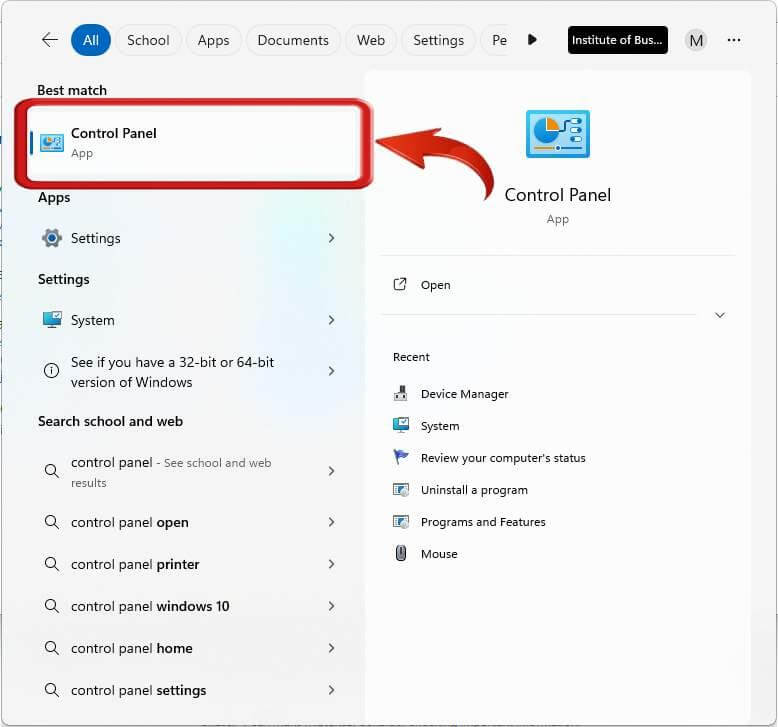778x727 pixels.
Task: Open the M account avatar
Action: (x=696, y=40)
